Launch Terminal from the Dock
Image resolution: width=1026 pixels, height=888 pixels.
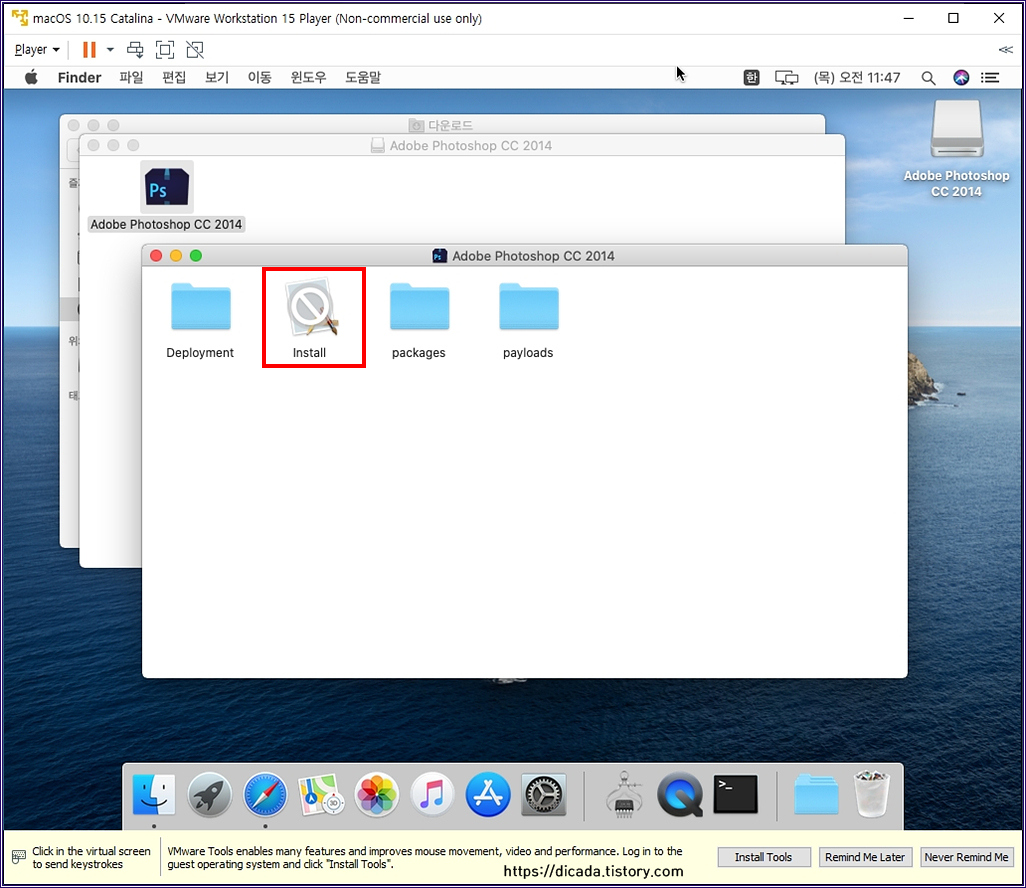click(735, 794)
